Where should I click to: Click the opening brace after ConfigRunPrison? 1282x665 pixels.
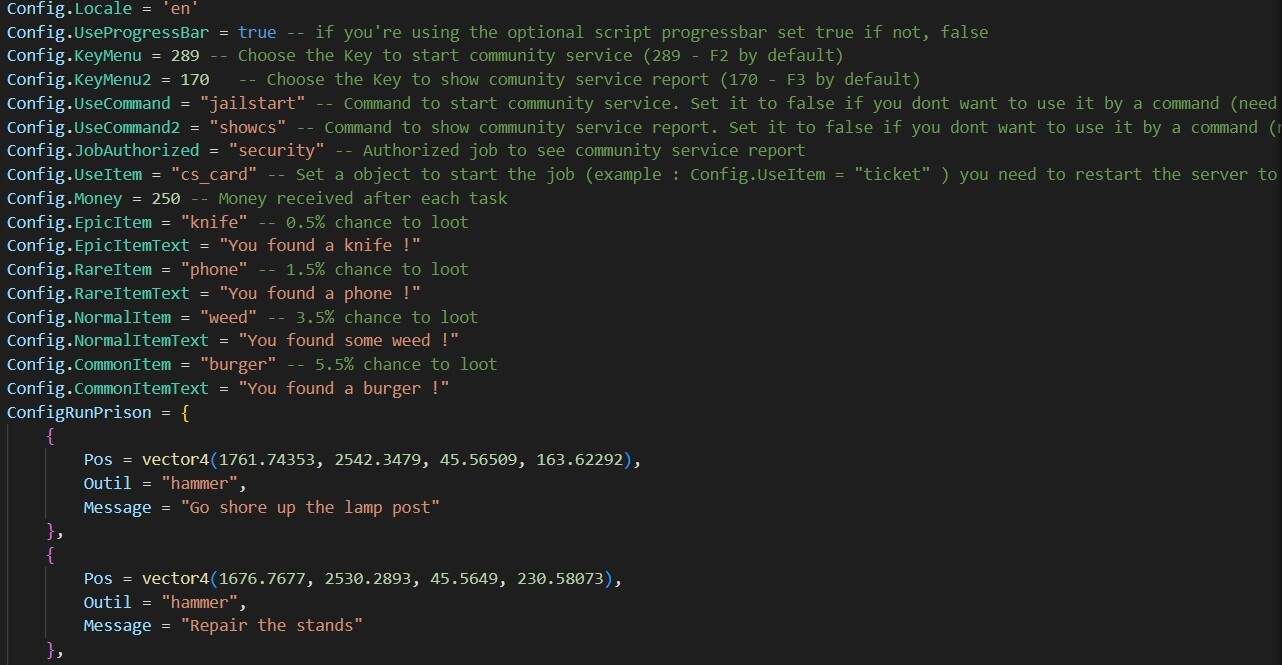point(185,412)
